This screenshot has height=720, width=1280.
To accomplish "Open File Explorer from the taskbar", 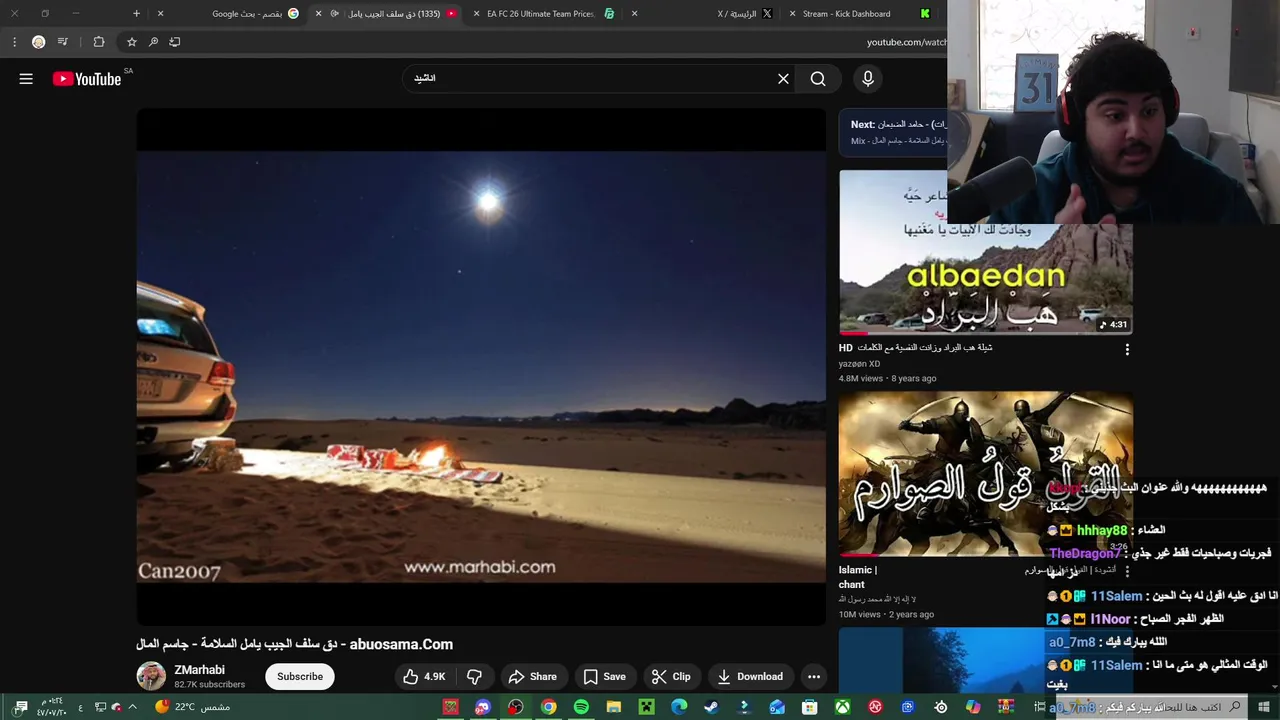I will click(x=613, y=707).
